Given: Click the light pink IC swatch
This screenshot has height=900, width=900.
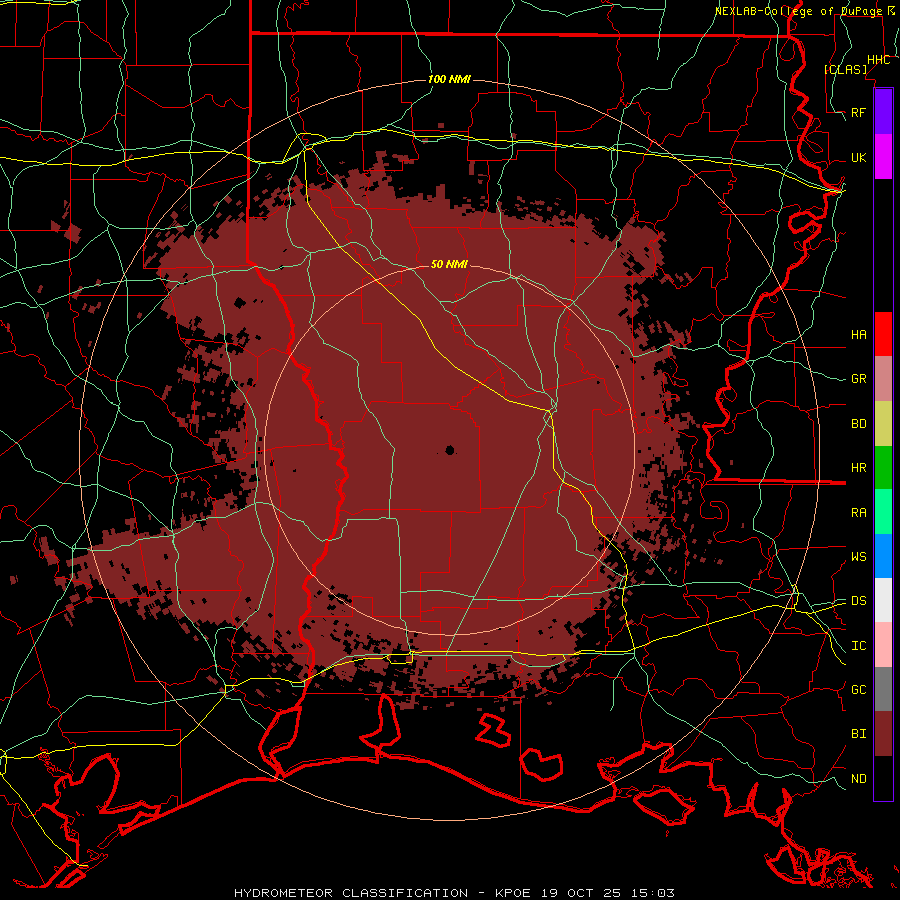Looking at the screenshot, I should (883, 645).
